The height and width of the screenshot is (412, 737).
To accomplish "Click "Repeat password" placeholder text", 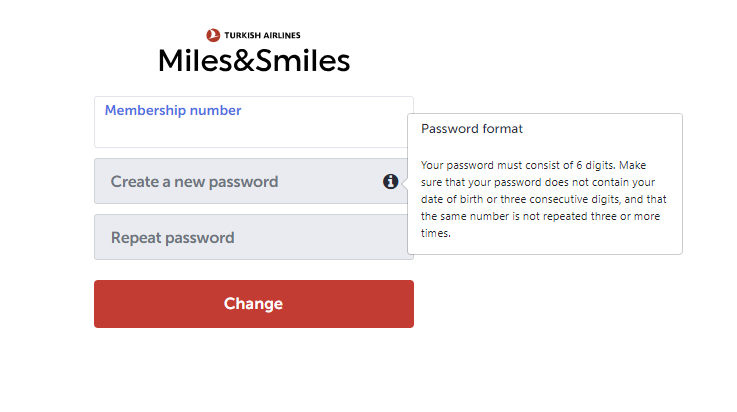I will 172,238.
